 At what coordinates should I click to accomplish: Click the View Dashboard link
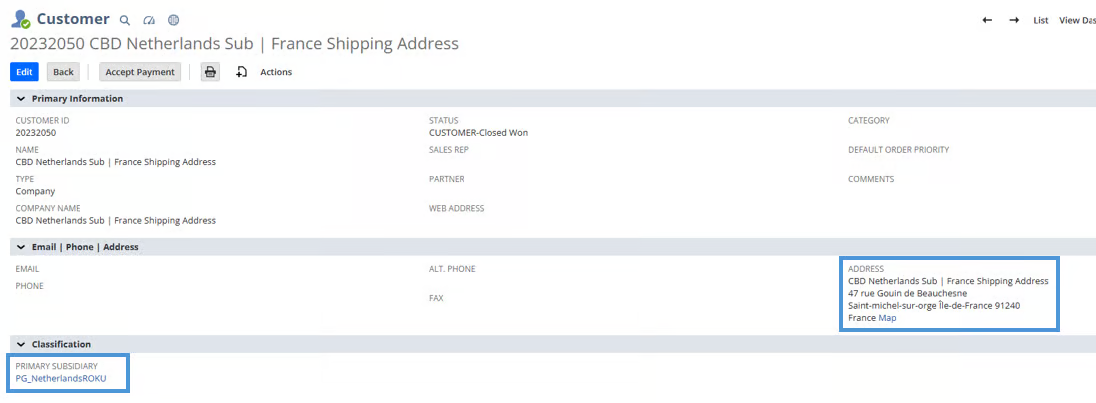point(1077,20)
